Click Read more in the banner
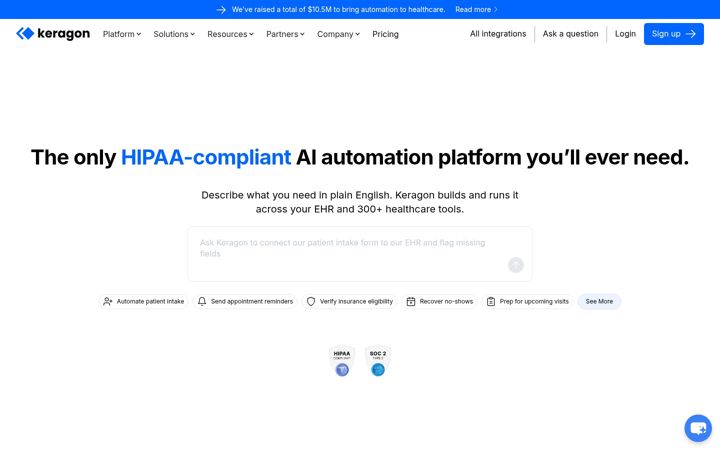 point(476,10)
